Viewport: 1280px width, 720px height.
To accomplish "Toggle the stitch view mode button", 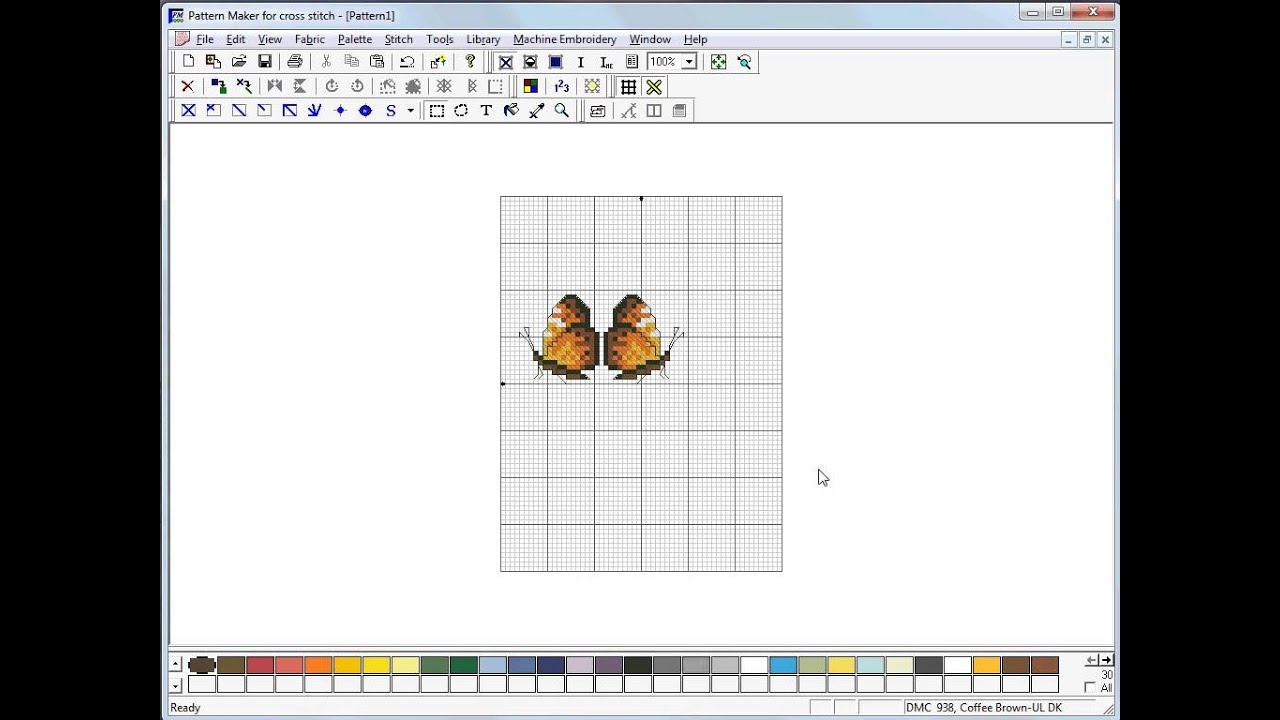I will coord(505,62).
